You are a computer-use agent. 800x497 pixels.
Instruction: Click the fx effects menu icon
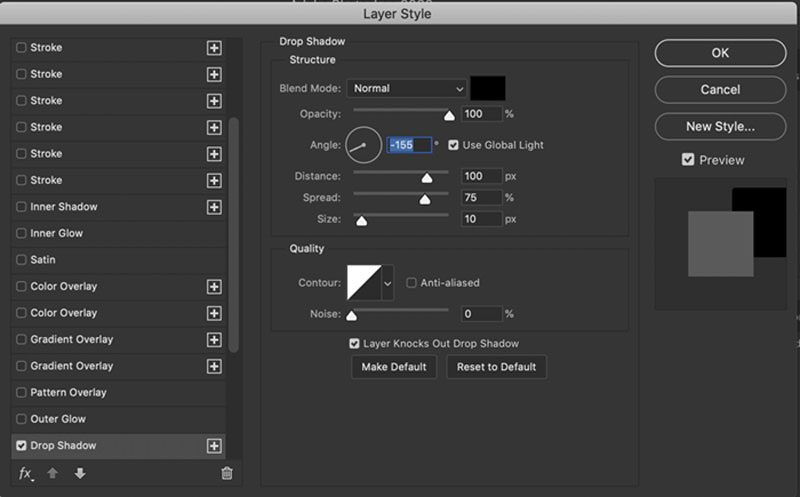click(x=25, y=473)
